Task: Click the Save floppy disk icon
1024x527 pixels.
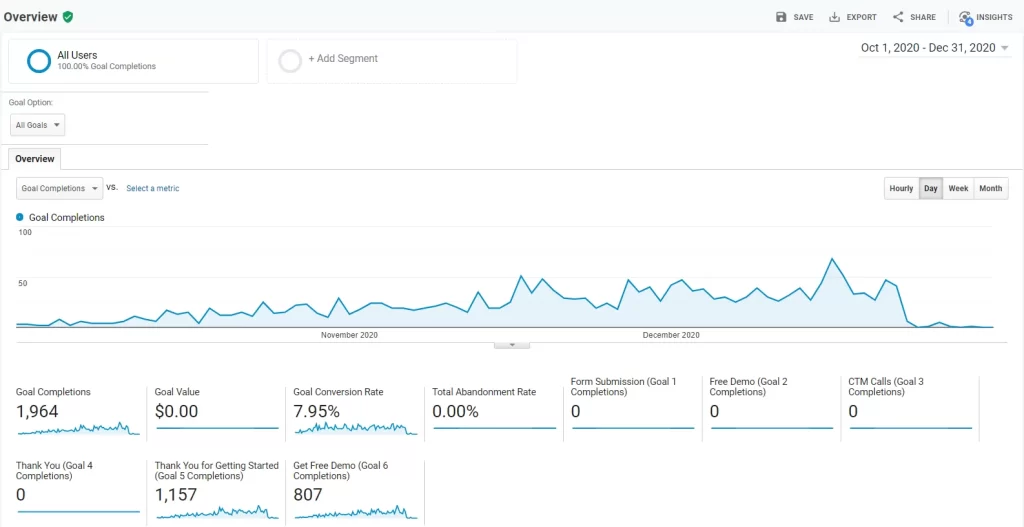Action: pyautogui.click(x=781, y=17)
